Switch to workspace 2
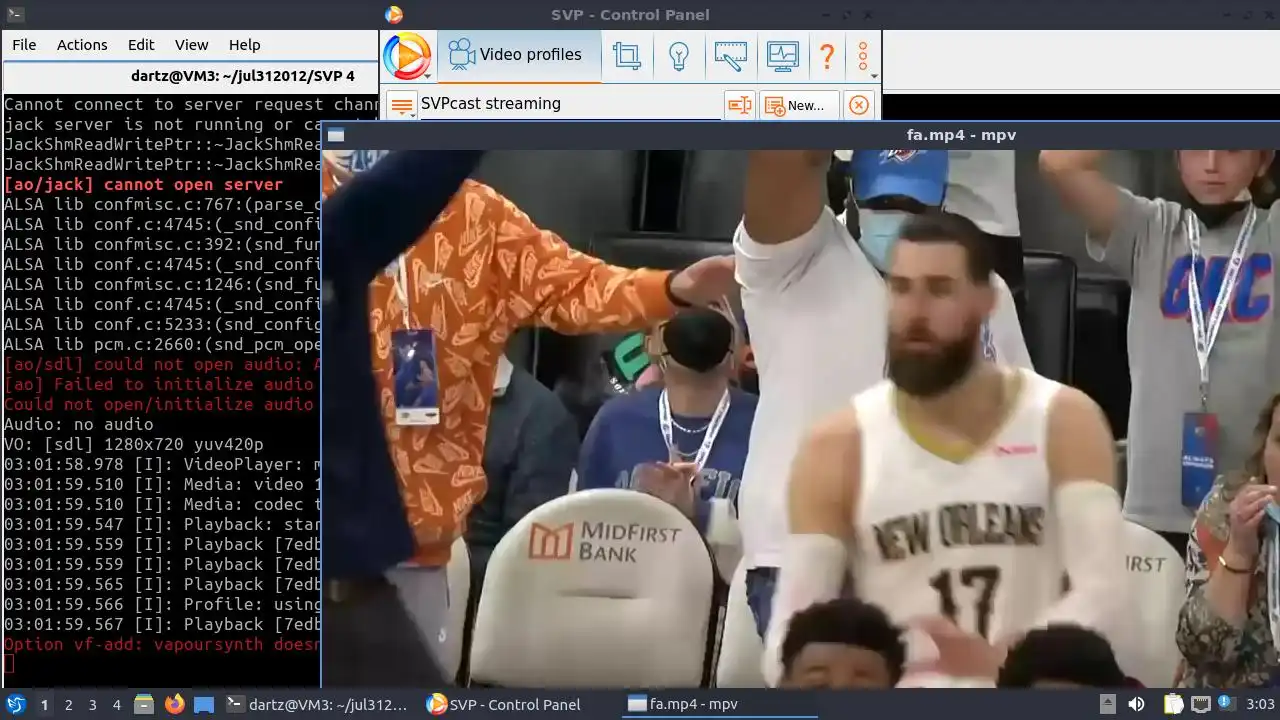This screenshot has height=720, width=1280. click(68, 705)
